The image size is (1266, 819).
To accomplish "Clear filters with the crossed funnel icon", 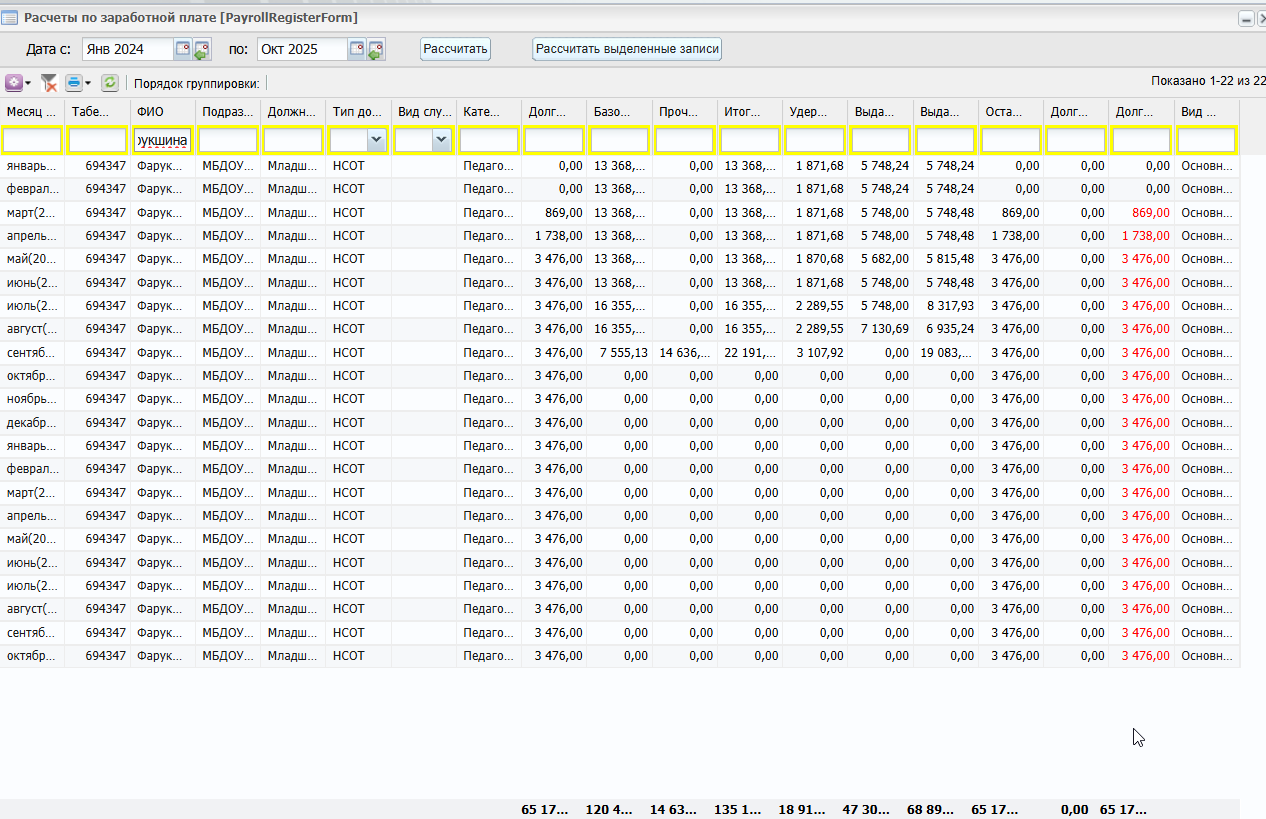I will point(48,83).
